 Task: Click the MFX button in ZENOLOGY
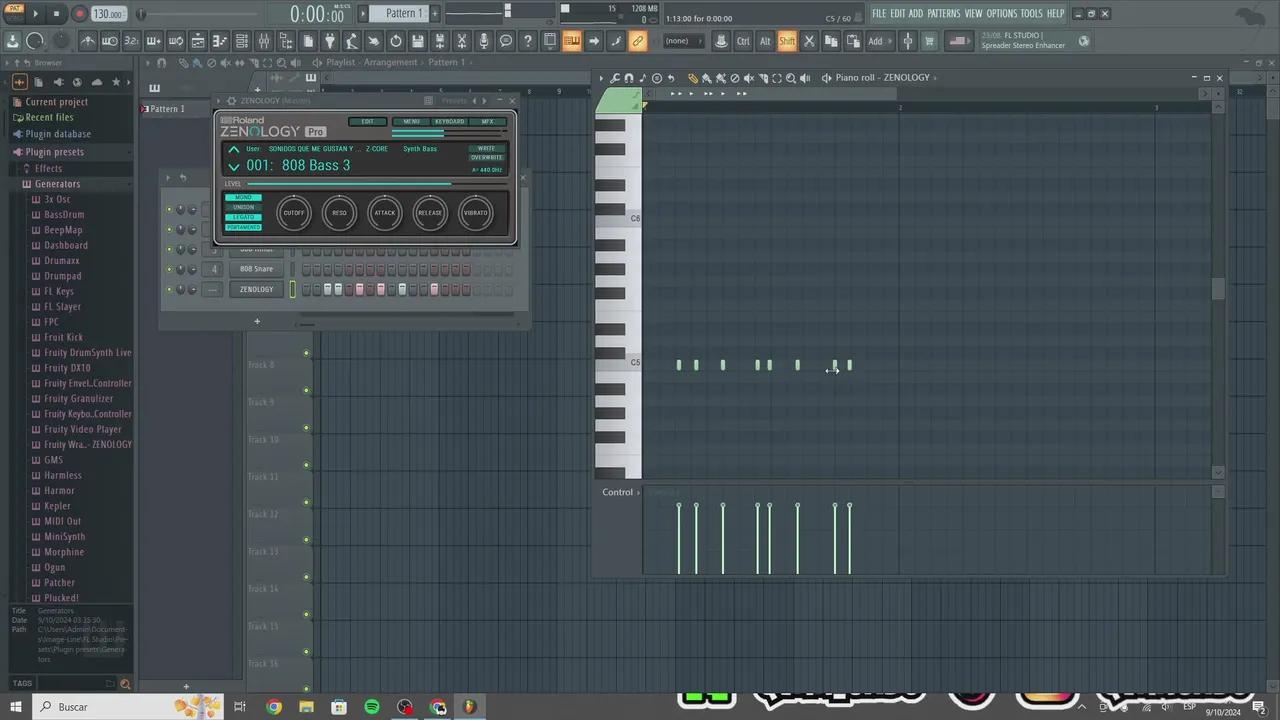(x=488, y=122)
